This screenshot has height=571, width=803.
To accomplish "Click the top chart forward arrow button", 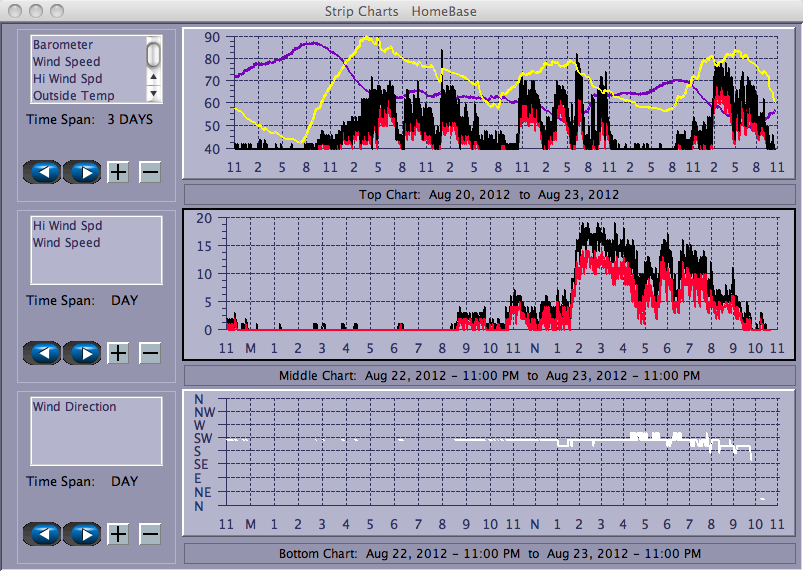I will pyautogui.click(x=83, y=172).
